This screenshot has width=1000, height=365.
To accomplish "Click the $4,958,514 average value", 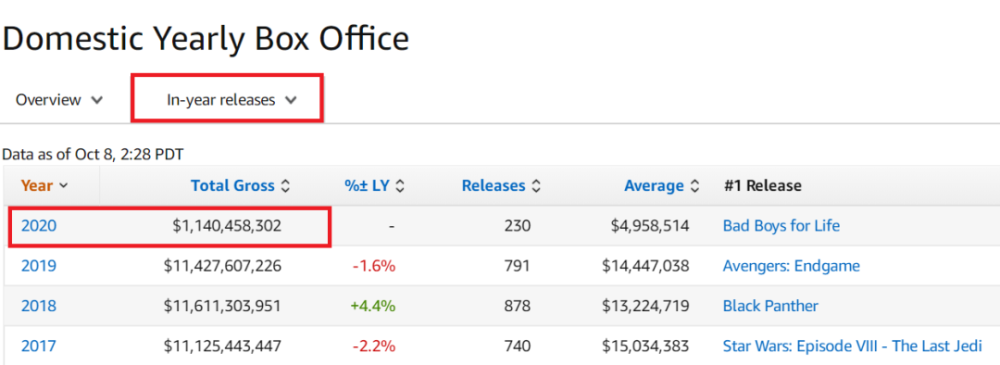I will pos(650,225).
